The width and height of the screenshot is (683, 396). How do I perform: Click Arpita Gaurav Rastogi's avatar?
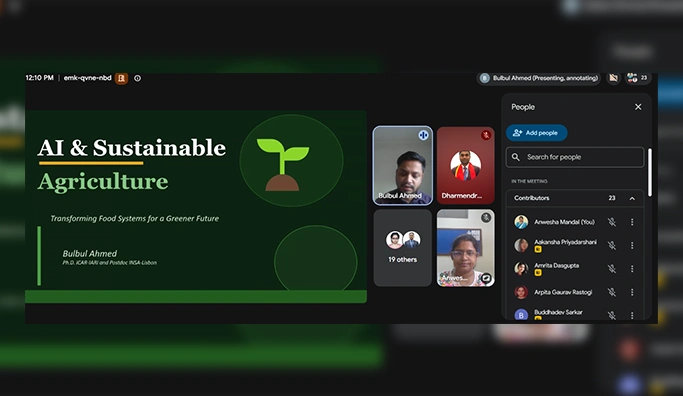click(521, 292)
